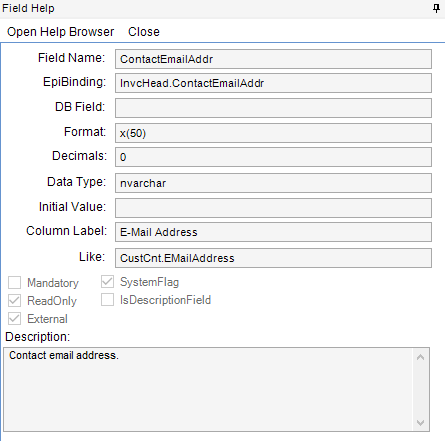Click the Column Label field E-Mail Address

273,232
